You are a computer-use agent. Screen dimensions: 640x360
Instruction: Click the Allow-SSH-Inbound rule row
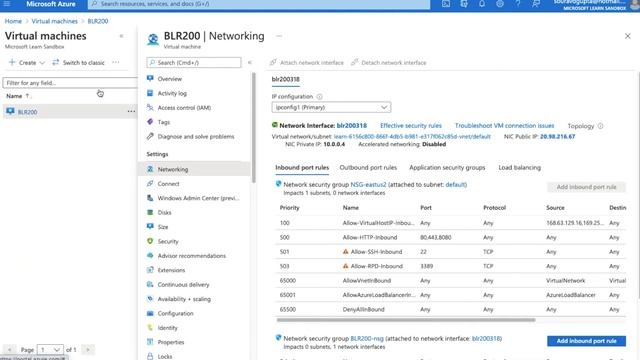click(x=451, y=252)
